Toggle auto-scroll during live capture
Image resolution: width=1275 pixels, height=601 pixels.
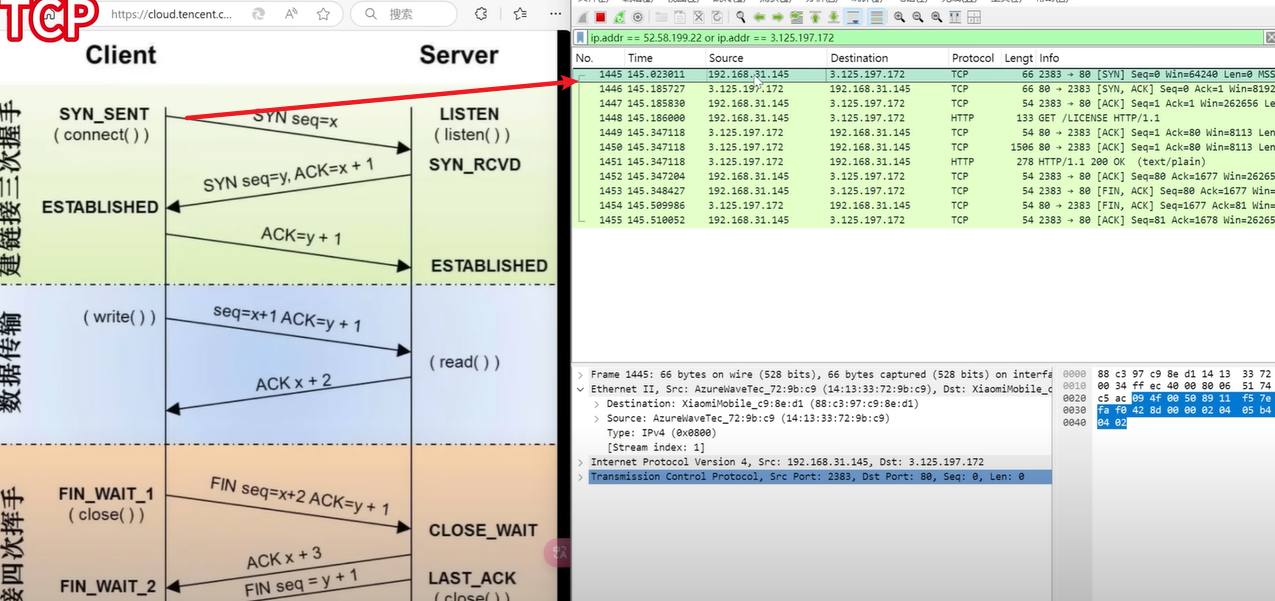coord(853,17)
